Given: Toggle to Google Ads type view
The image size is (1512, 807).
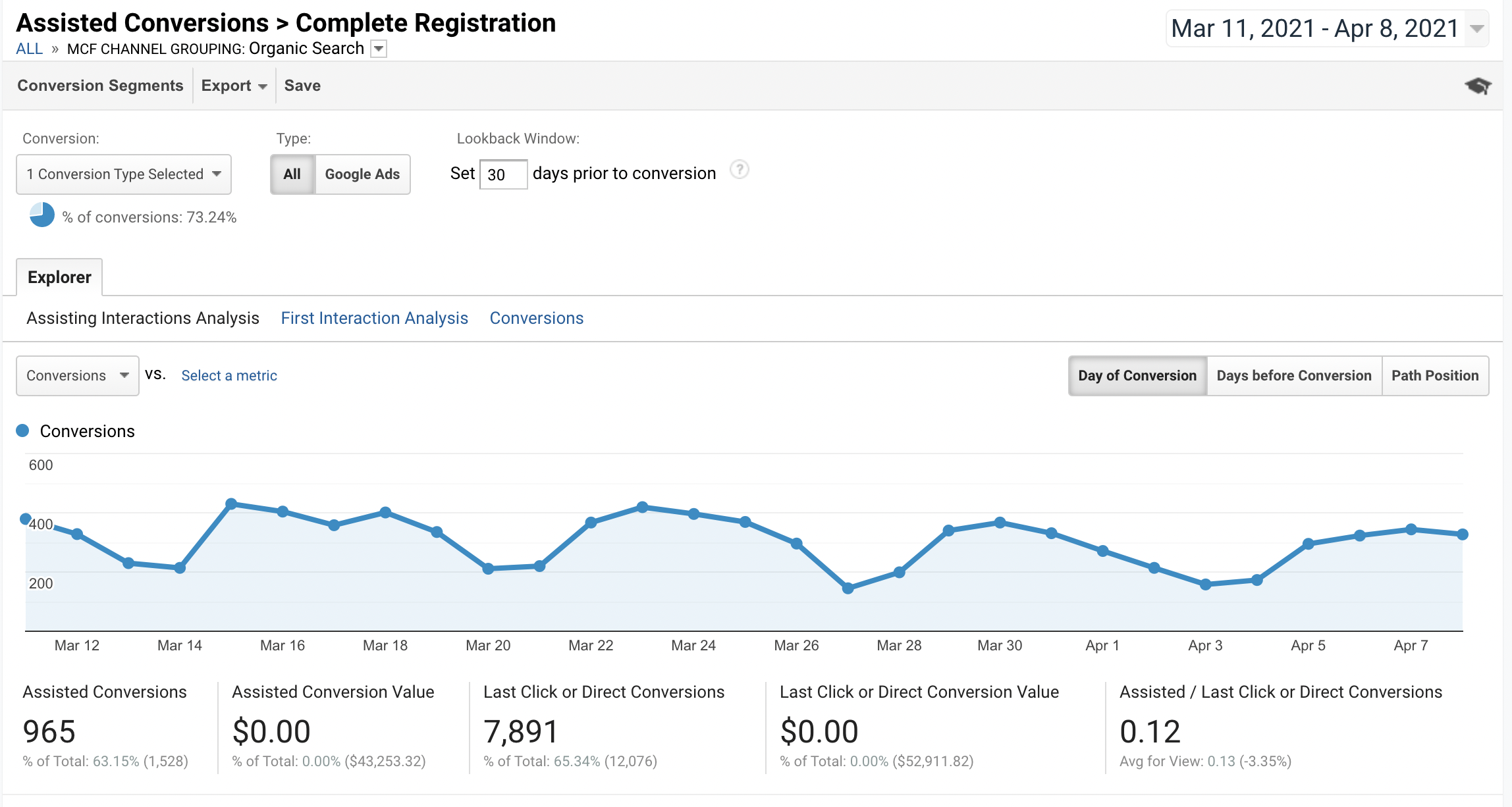Looking at the screenshot, I should 361,173.
